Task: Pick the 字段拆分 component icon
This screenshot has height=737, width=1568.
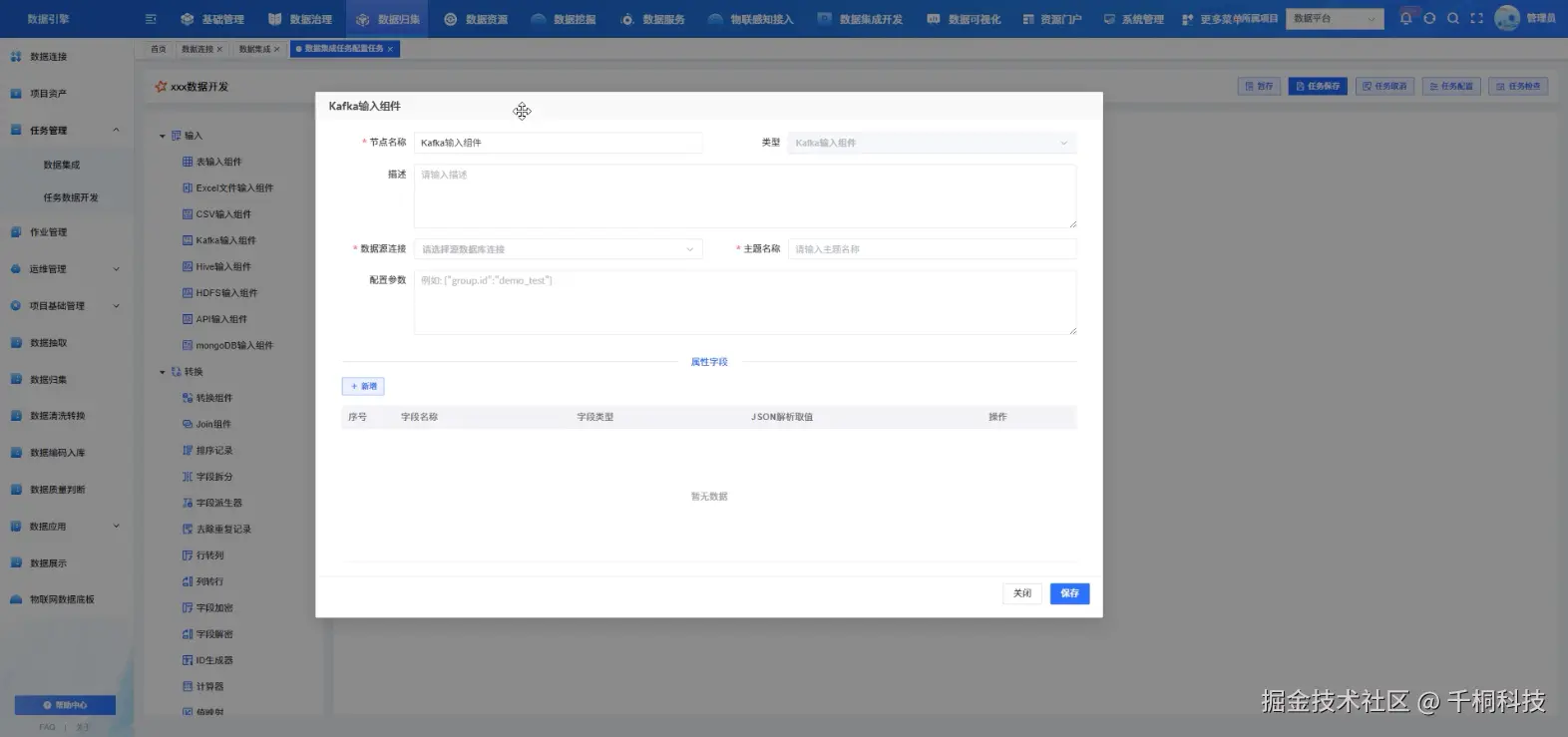Action: (x=188, y=477)
